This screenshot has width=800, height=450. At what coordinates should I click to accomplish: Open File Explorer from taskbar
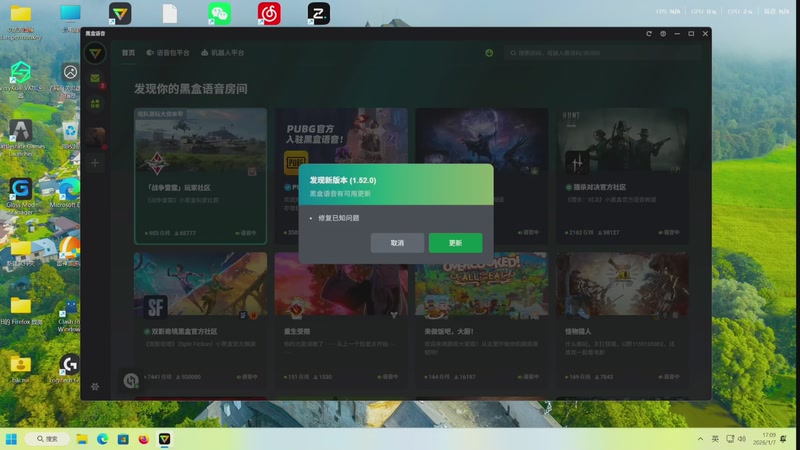(82, 439)
